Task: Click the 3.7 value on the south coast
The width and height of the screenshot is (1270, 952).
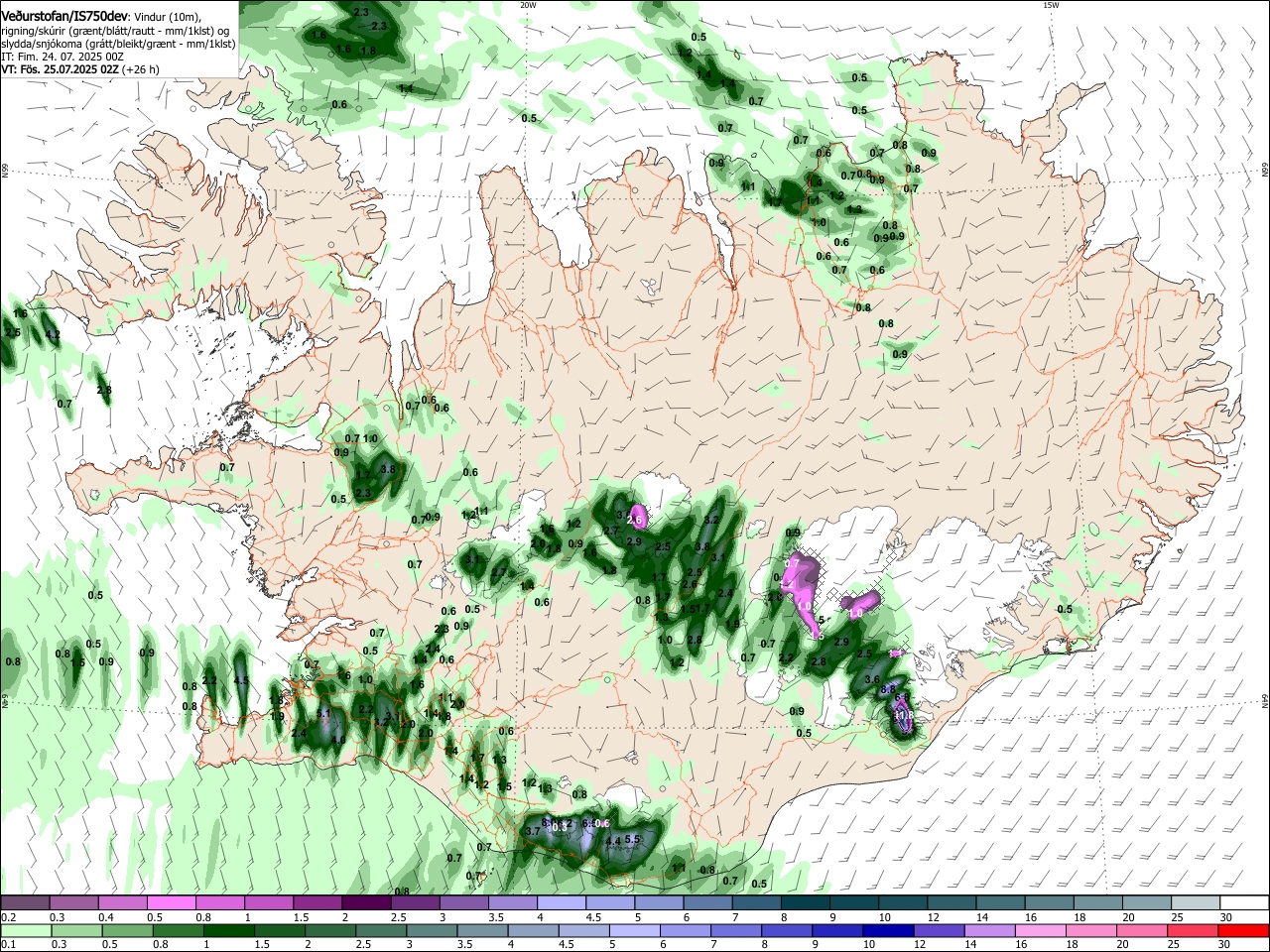Action: (x=532, y=831)
